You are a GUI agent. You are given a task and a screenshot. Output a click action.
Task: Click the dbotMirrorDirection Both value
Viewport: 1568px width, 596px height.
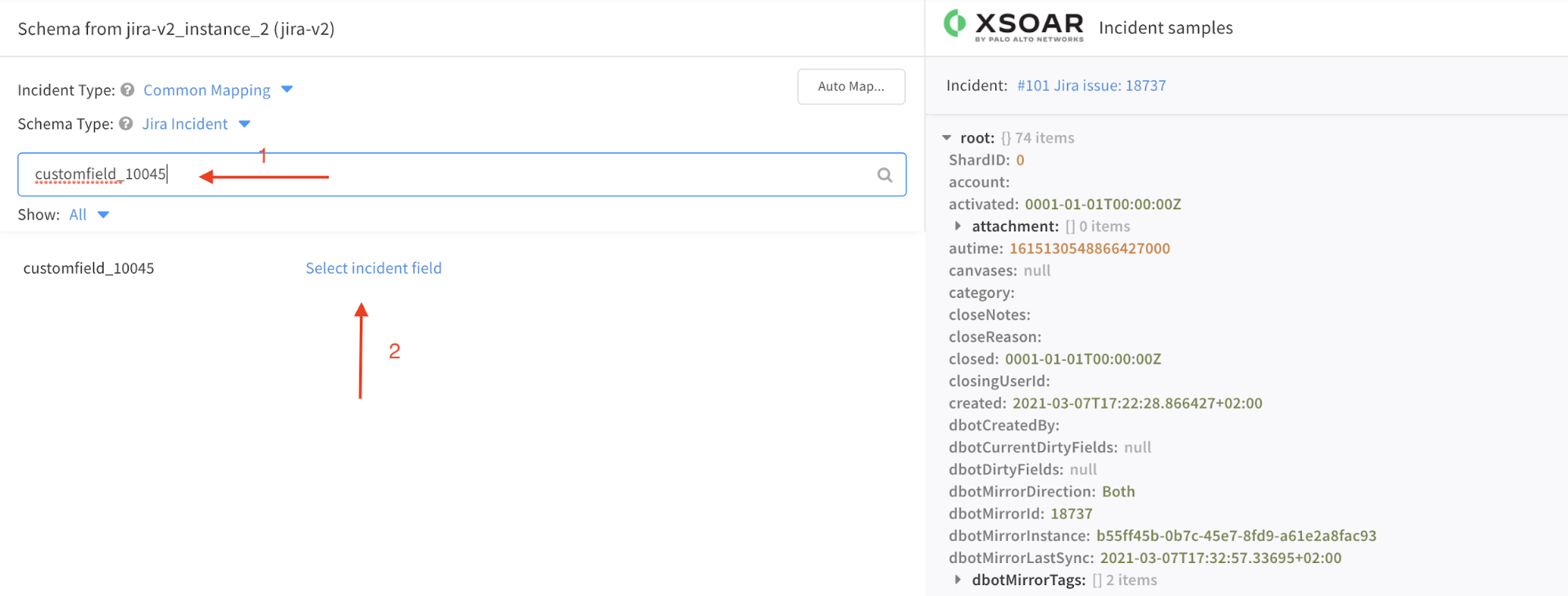pyautogui.click(x=1118, y=492)
